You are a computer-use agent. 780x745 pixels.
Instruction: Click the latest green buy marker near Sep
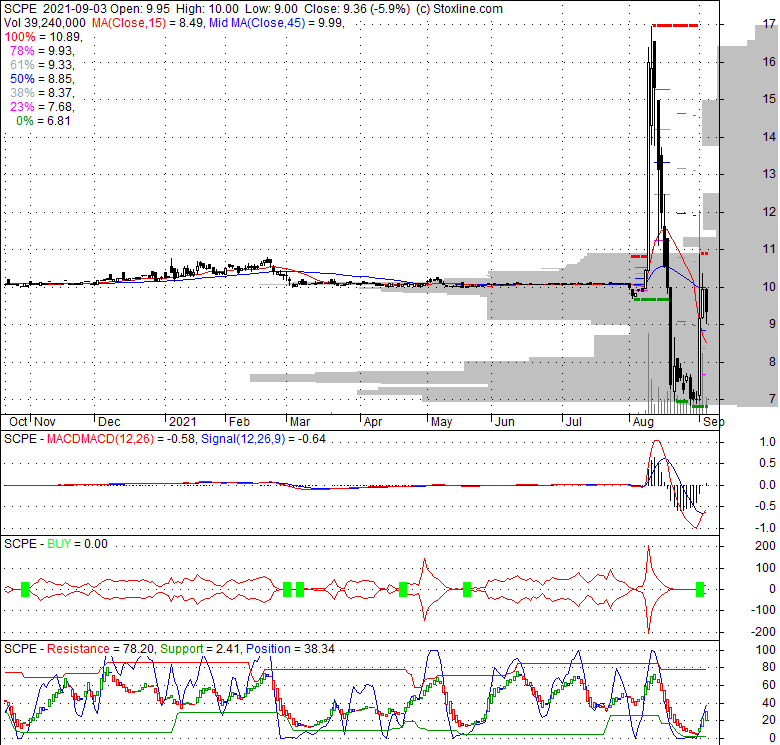(700, 589)
